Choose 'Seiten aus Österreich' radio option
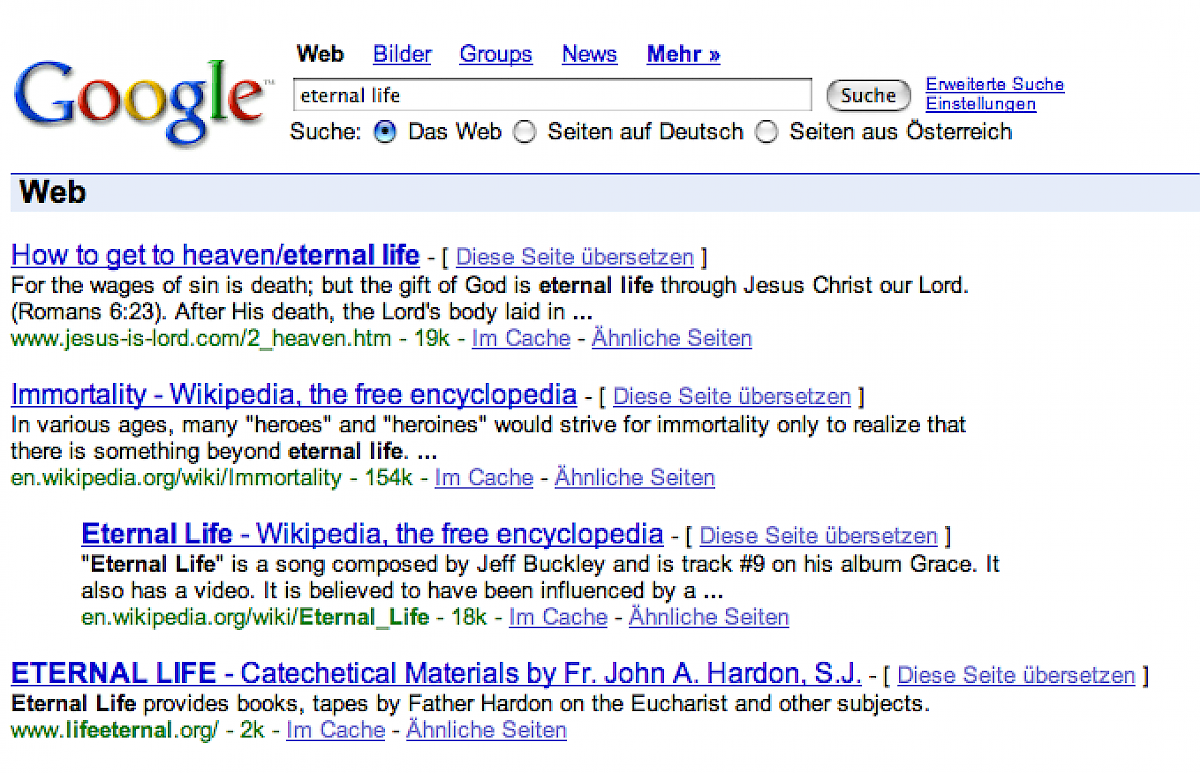Viewport: 1200px width, 773px height. click(x=767, y=132)
